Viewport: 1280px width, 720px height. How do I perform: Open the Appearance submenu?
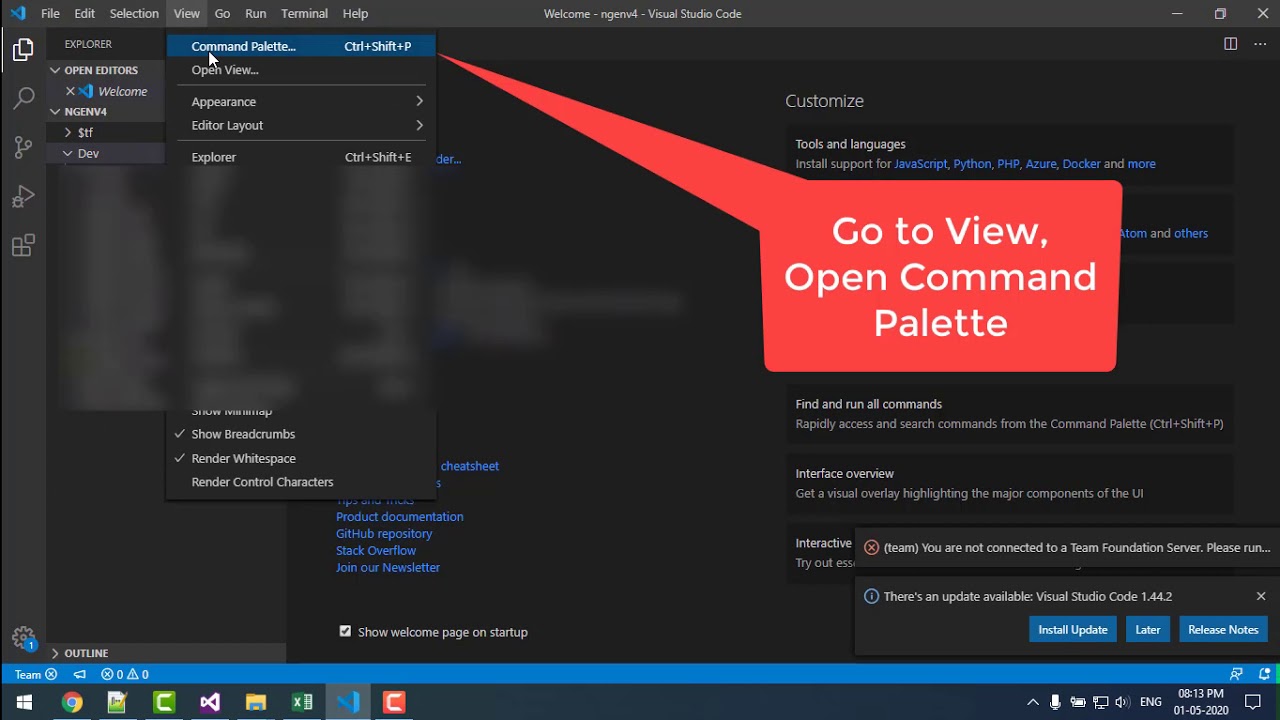click(302, 102)
